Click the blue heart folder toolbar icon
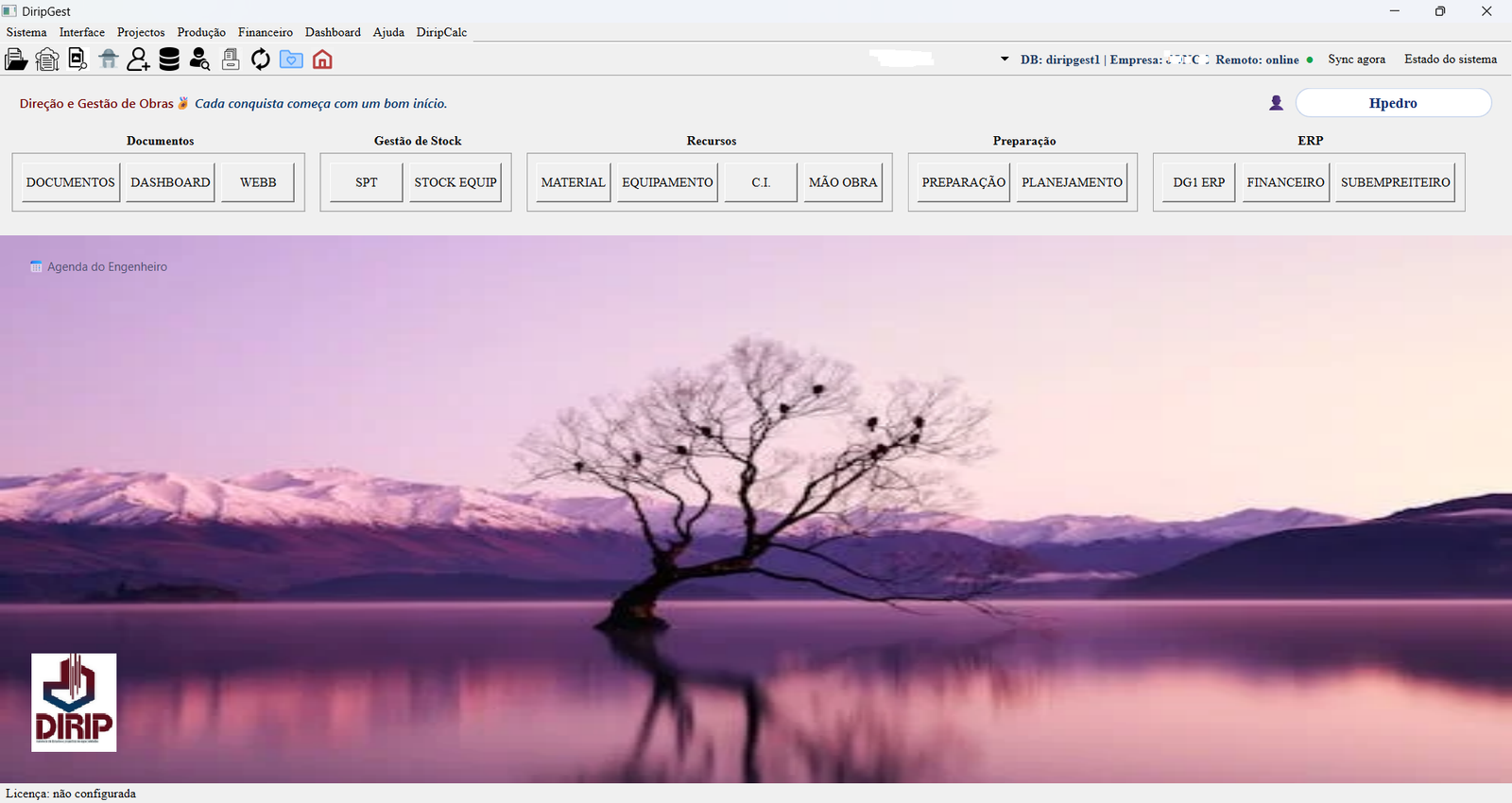Image resolution: width=1512 pixels, height=803 pixels. [x=291, y=60]
